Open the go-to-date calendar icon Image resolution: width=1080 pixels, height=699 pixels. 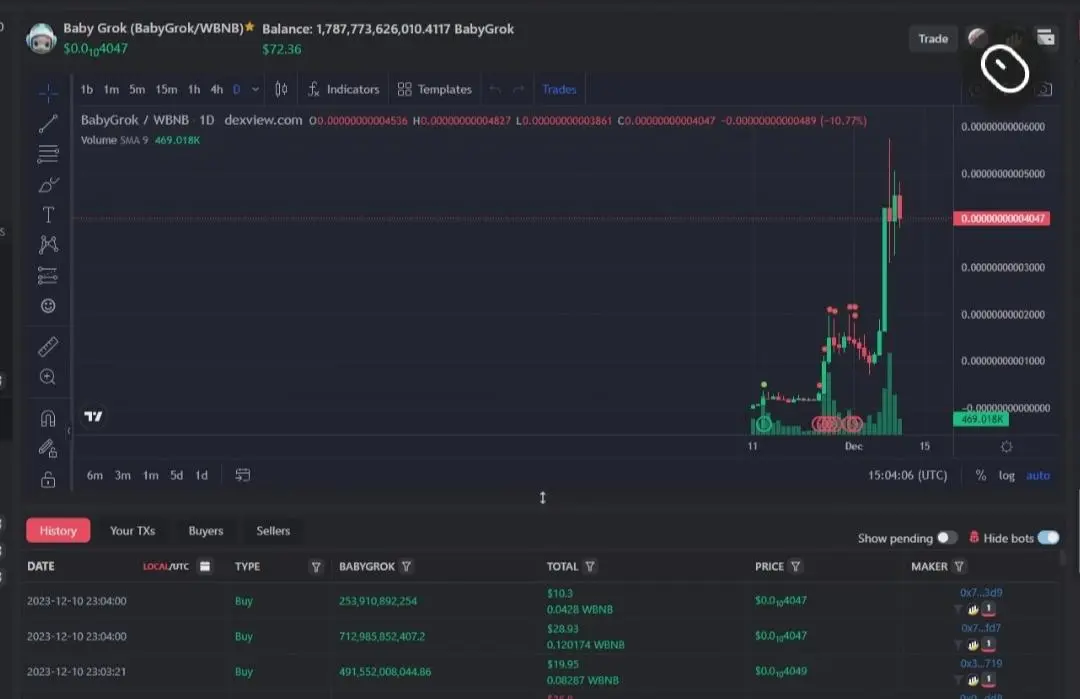[242, 474]
